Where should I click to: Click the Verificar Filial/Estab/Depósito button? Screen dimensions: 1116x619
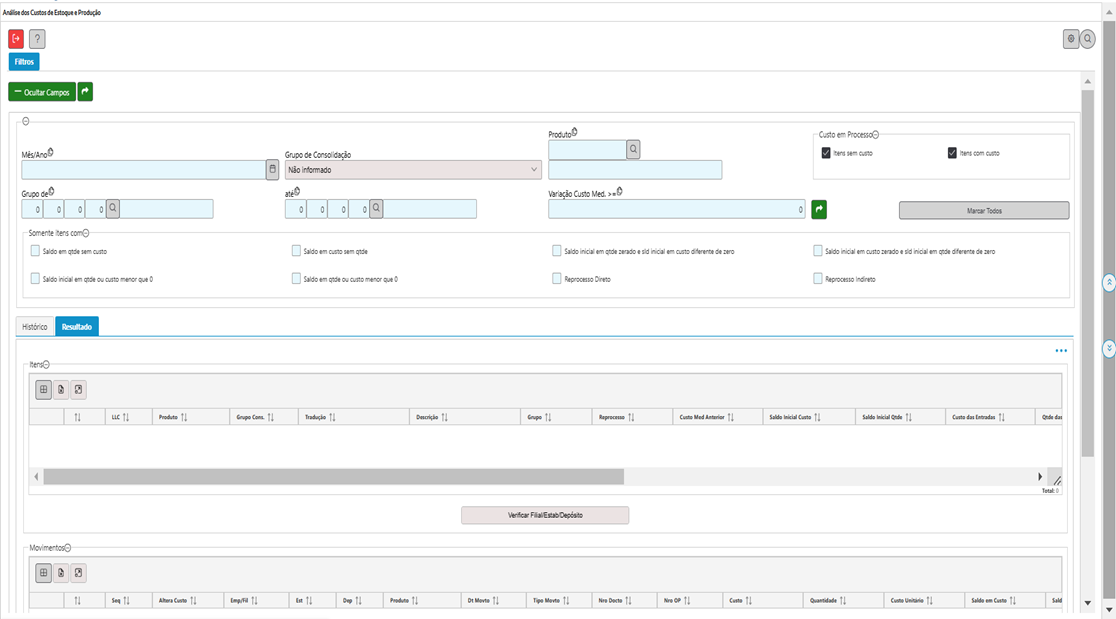[544, 515]
